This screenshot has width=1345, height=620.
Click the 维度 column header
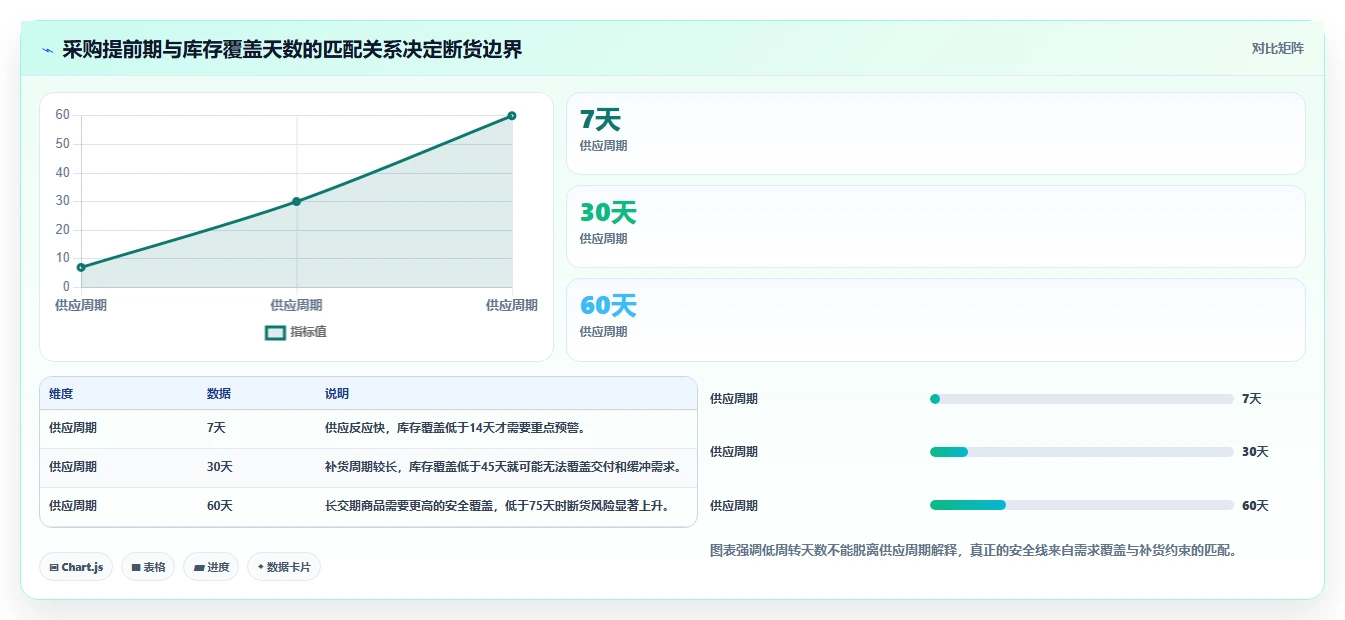click(x=61, y=394)
